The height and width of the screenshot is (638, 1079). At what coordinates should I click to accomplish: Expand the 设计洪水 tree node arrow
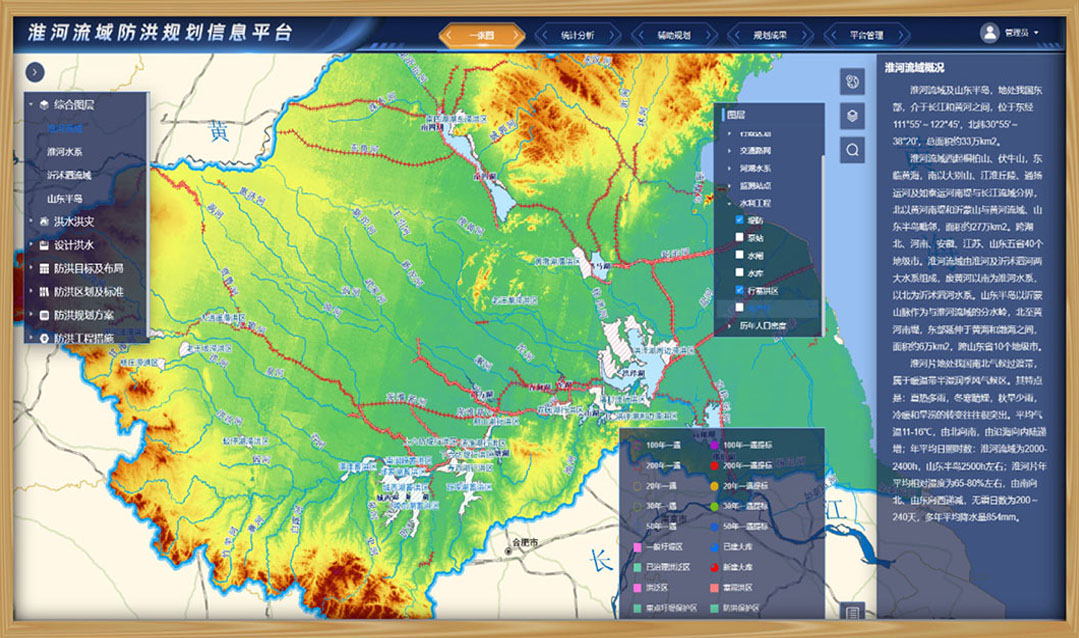[31, 245]
